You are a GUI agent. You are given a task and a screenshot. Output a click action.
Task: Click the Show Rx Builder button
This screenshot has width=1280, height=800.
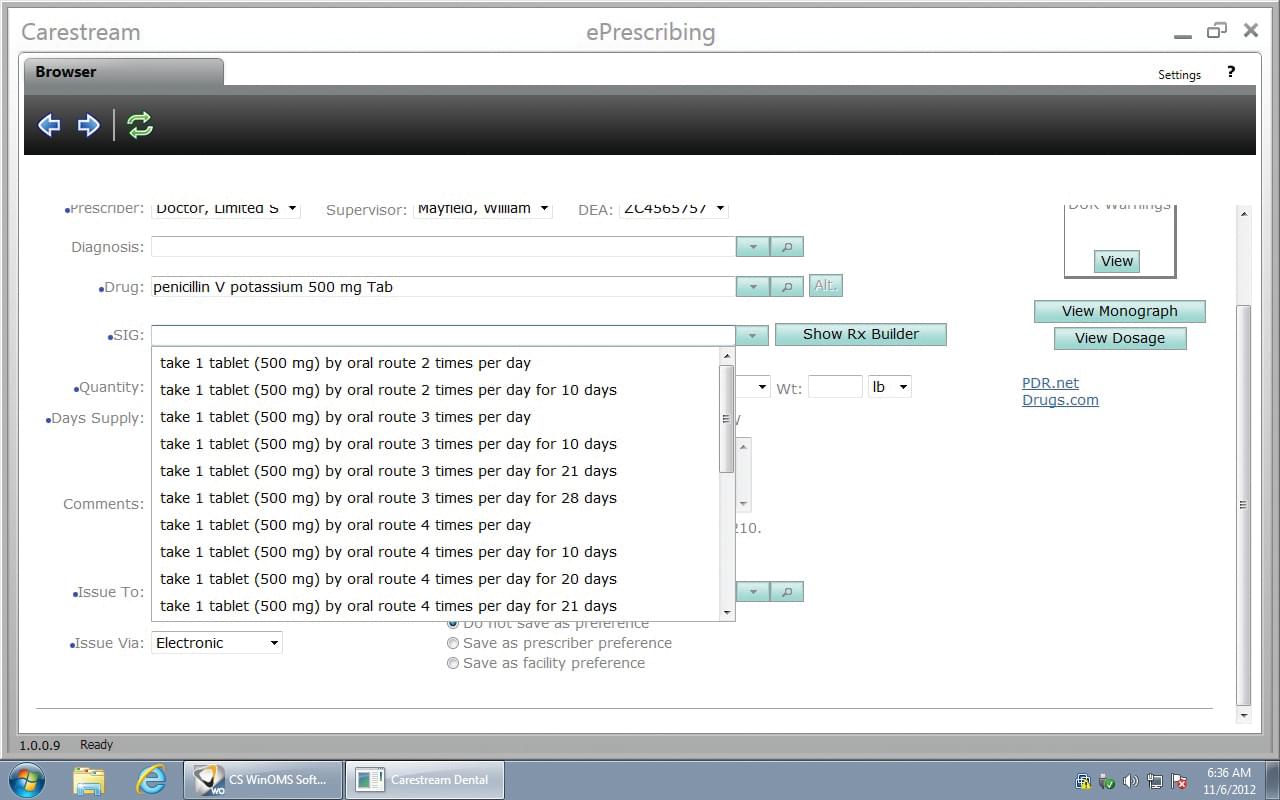[860, 333]
